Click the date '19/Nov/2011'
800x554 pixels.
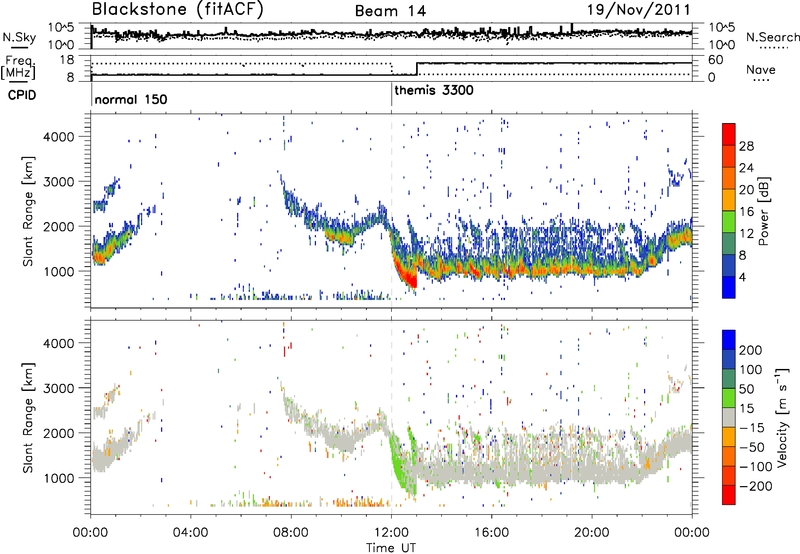(639, 10)
